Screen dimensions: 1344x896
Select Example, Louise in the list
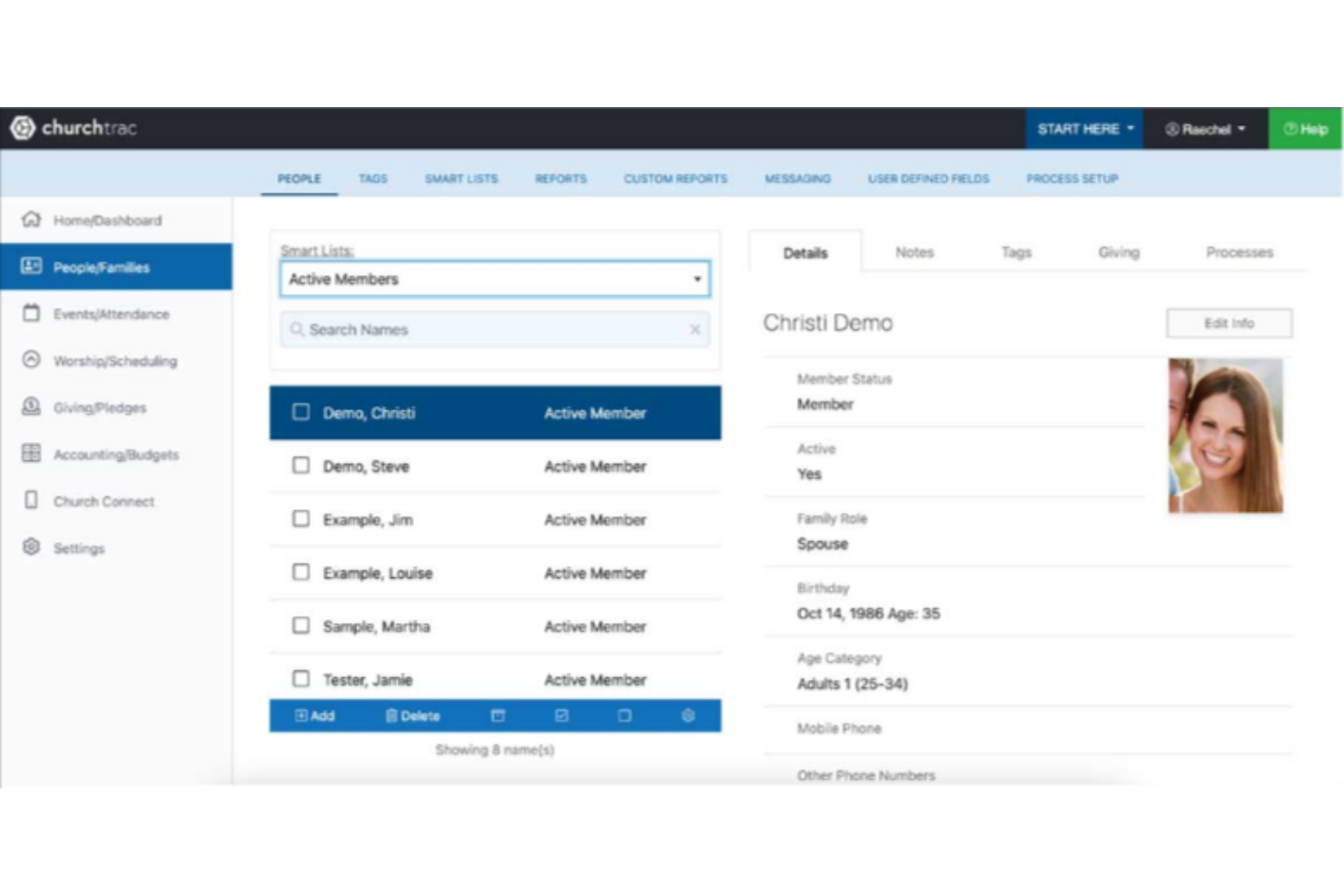click(x=378, y=574)
